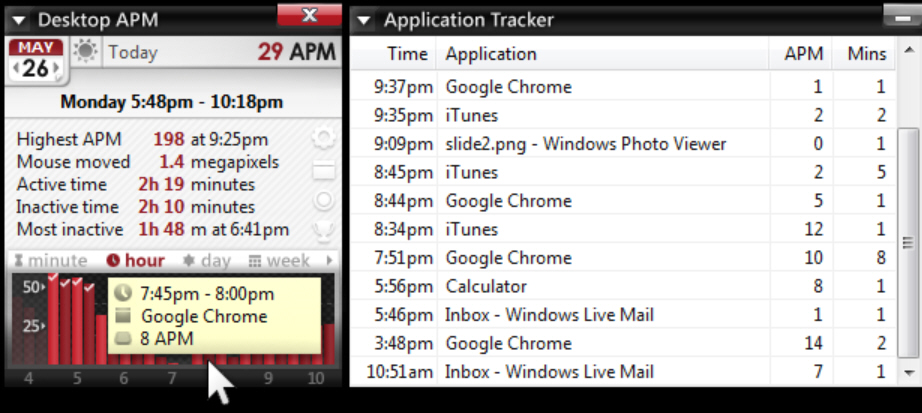Click the 50 marker on chart axis
This screenshot has width=922, height=413.
click(x=33, y=288)
